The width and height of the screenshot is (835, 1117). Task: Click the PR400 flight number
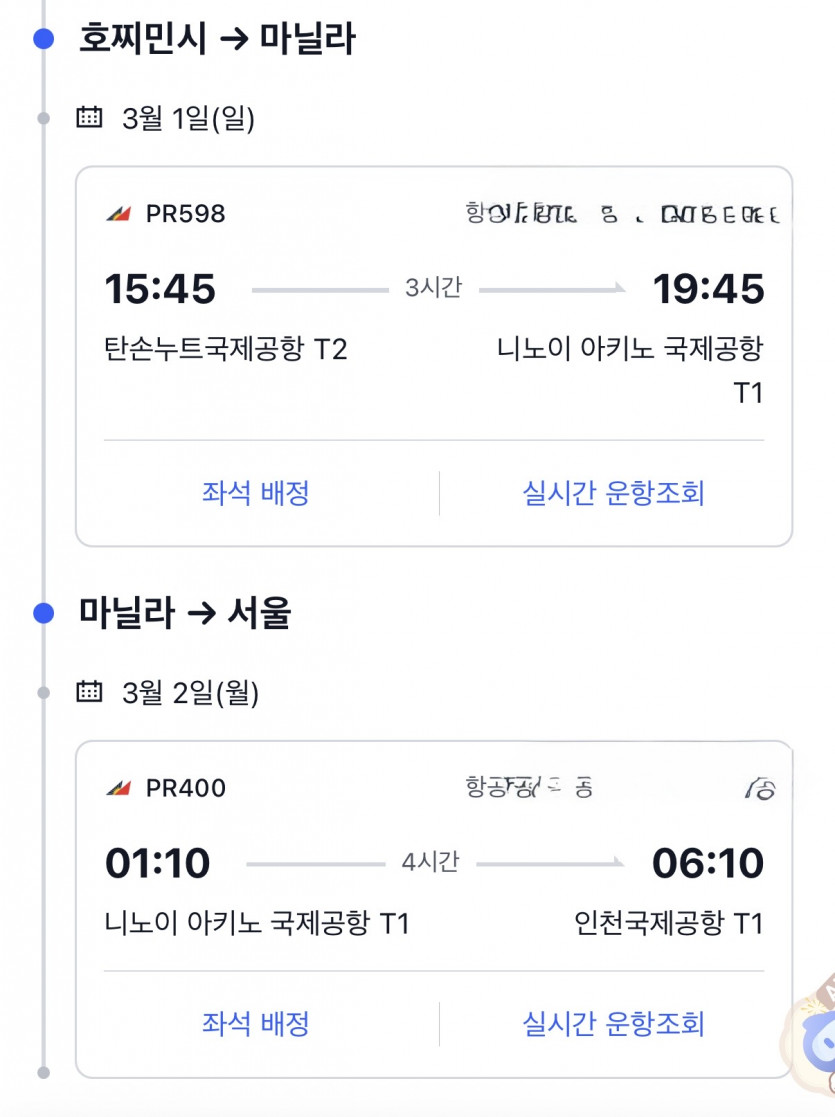(186, 789)
